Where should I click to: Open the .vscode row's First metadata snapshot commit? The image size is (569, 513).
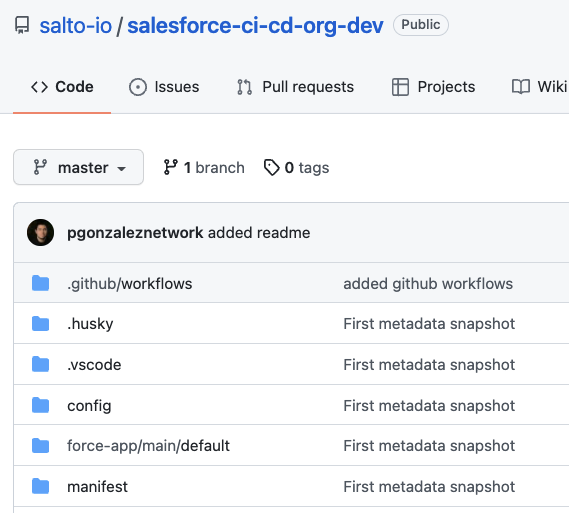(x=429, y=365)
